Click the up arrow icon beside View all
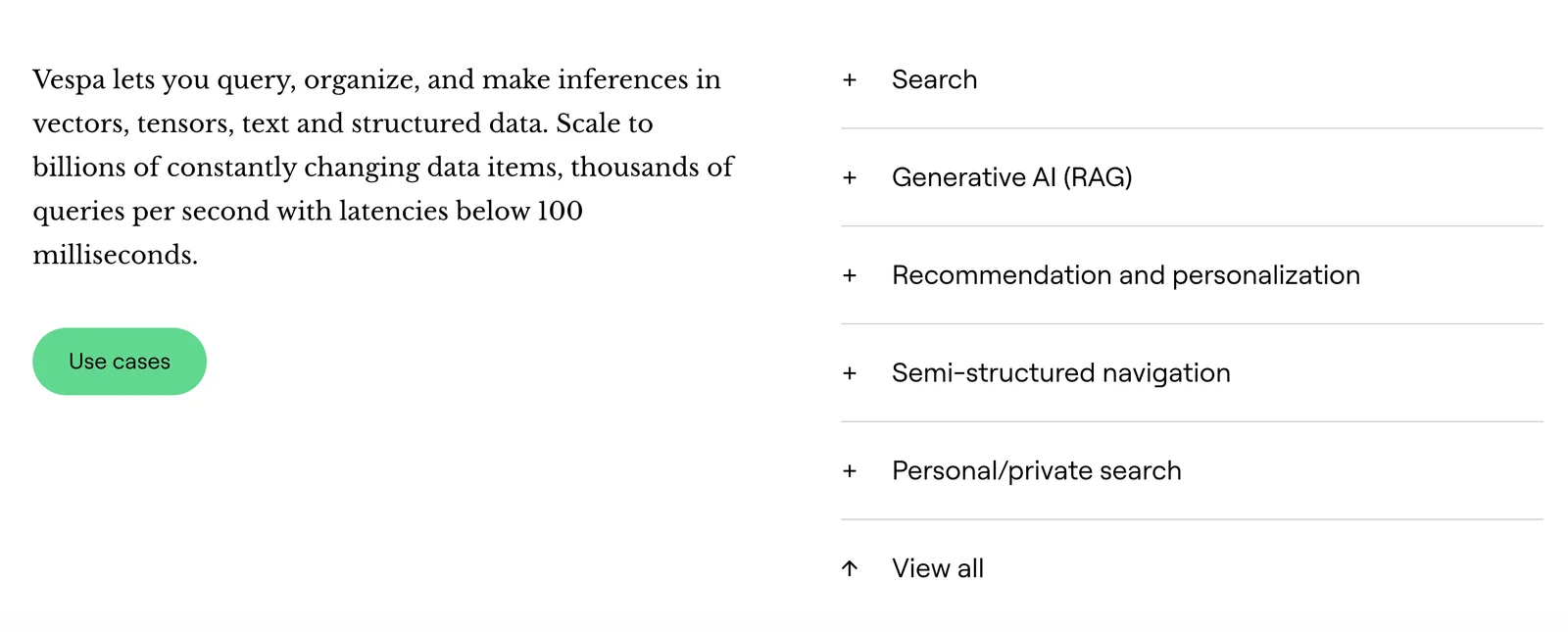Screen dimensions: 1568x632 pos(850,568)
